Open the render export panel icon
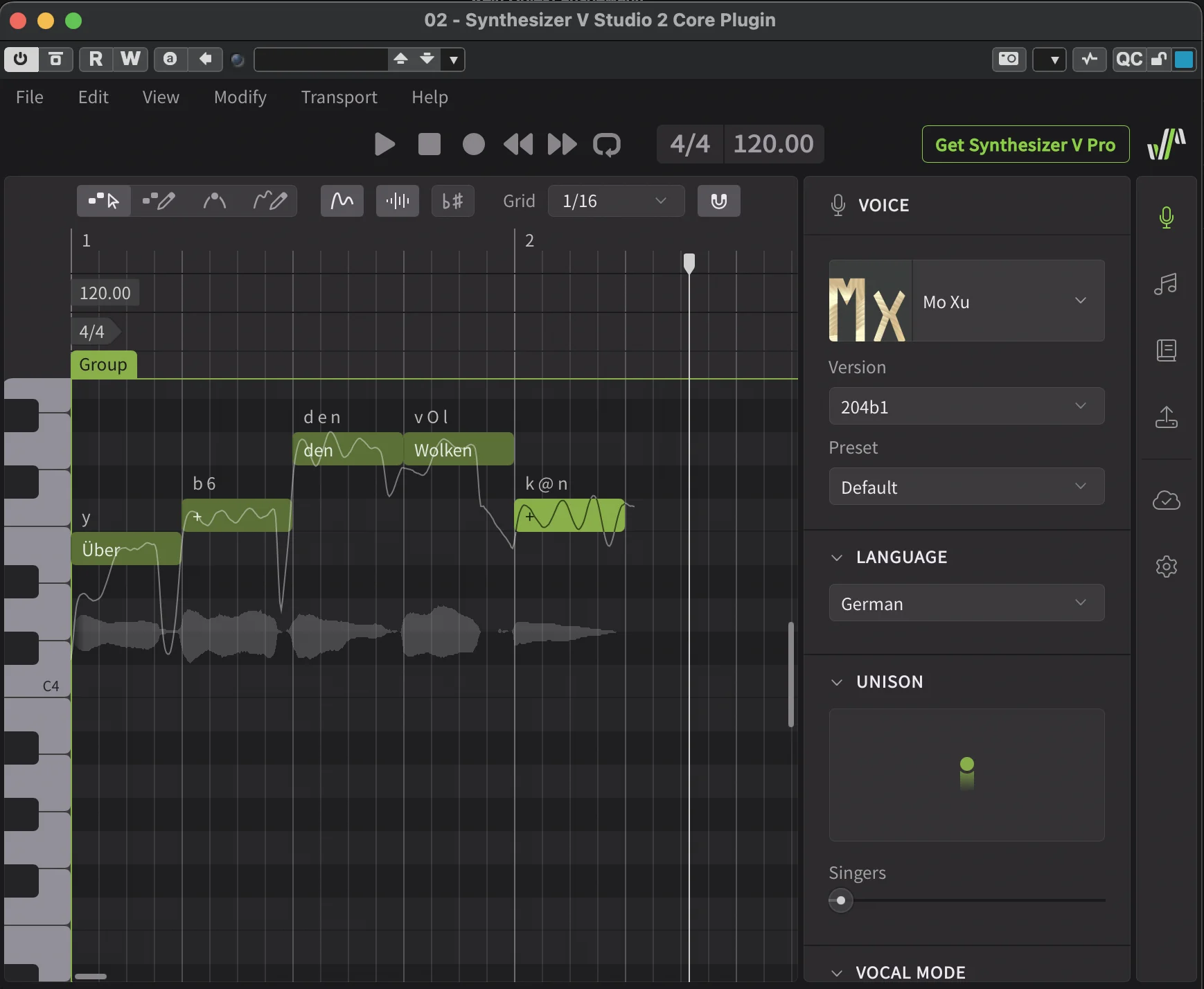The image size is (1204, 989). point(1167,417)
